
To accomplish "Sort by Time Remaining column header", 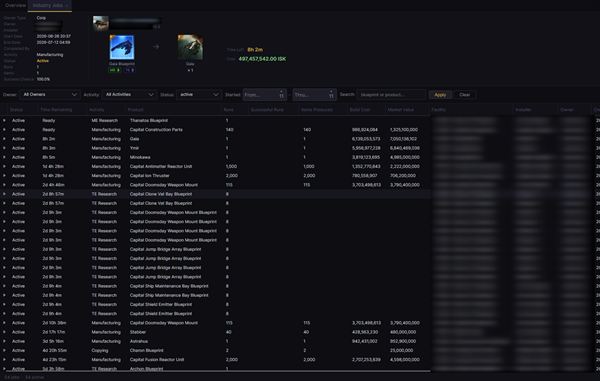I will pyautogui.click(x=56, y=110).
